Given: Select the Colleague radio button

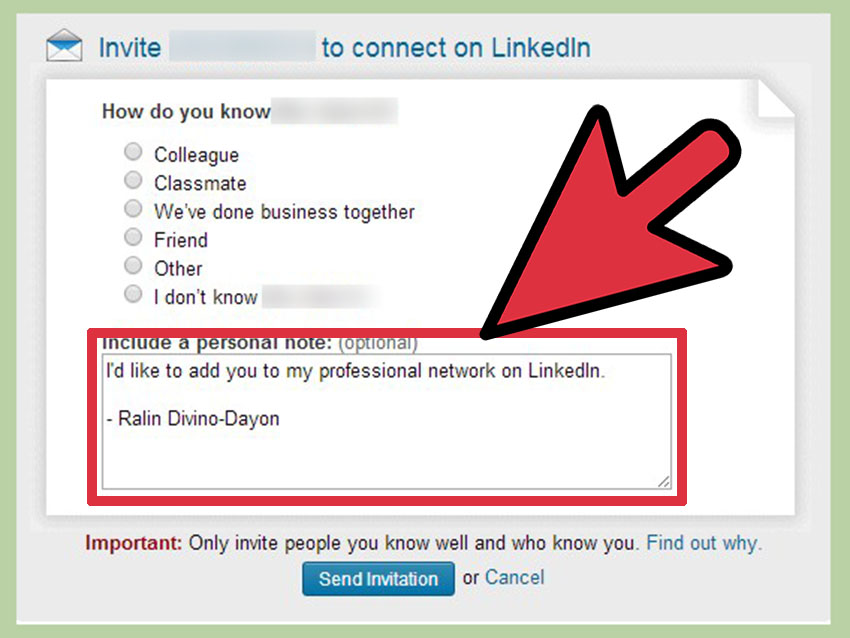Looking at the screenshot, I should 133,153.
